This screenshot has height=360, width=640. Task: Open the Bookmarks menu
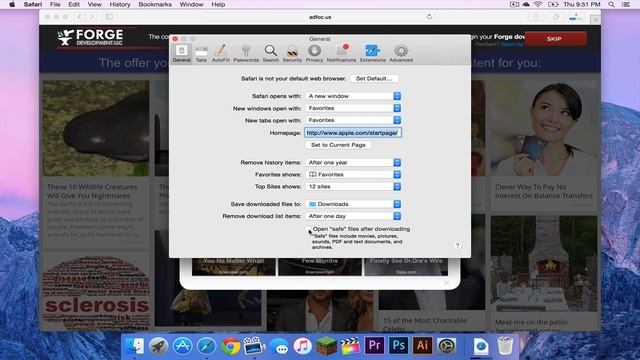(x=155, y=4)
